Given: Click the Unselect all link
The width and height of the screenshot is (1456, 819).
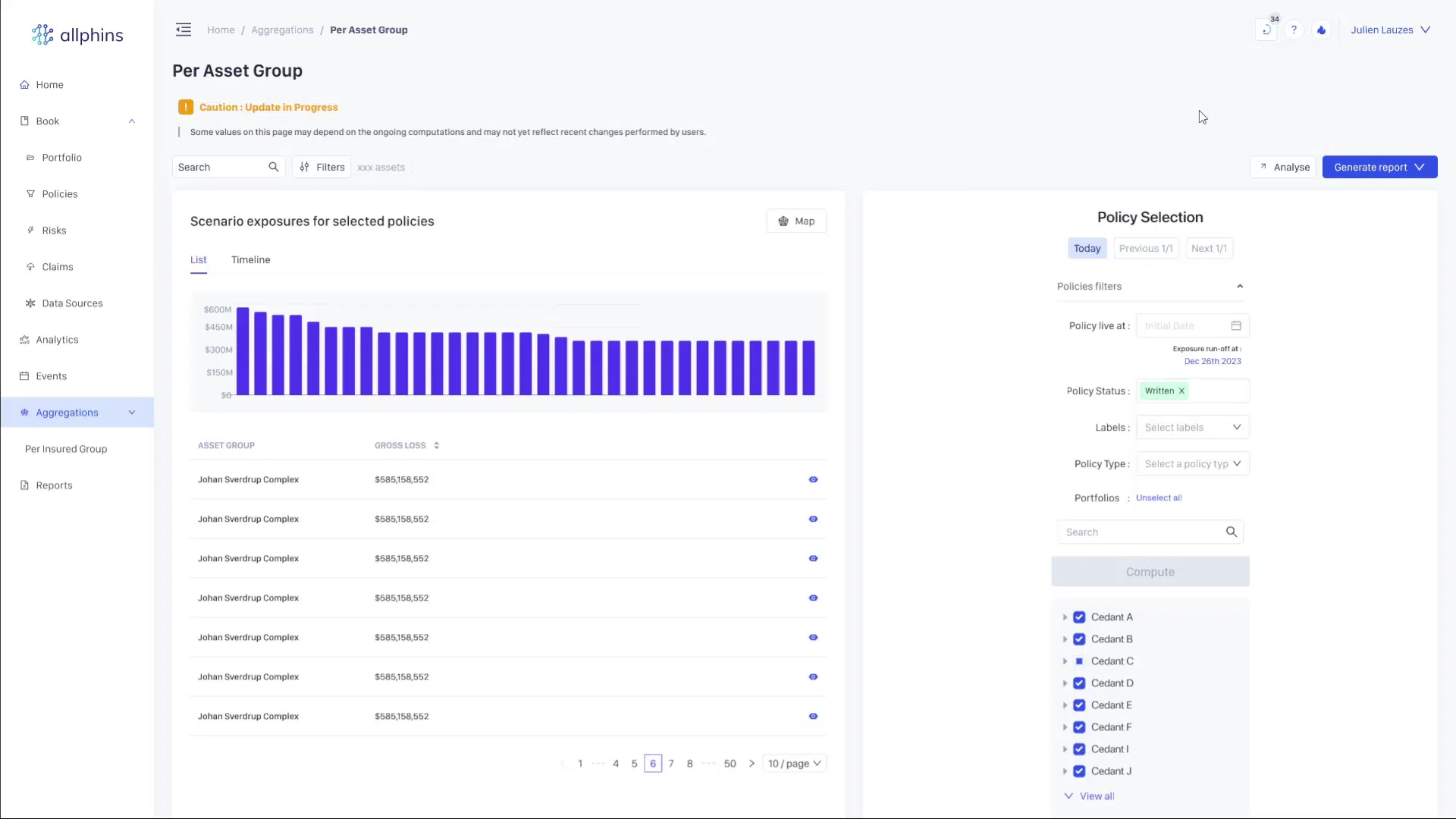Looking at the screenshot, I should pos(1158,498).
